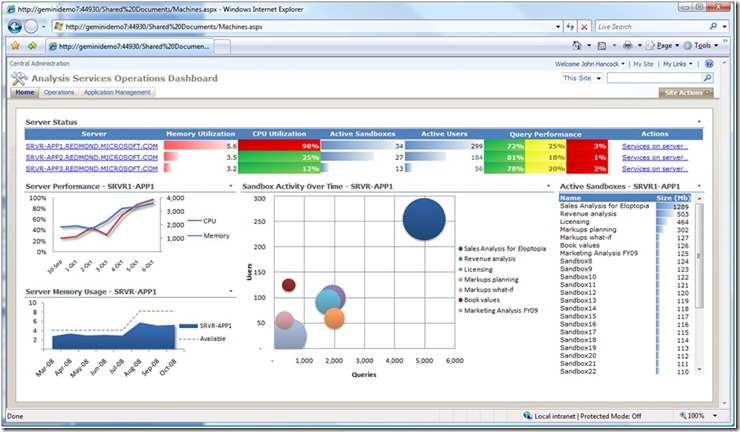The width and height of the screenshot is (740, 432).
Task: Click the Sandbox22 row name
Action: tap(578, 371)
